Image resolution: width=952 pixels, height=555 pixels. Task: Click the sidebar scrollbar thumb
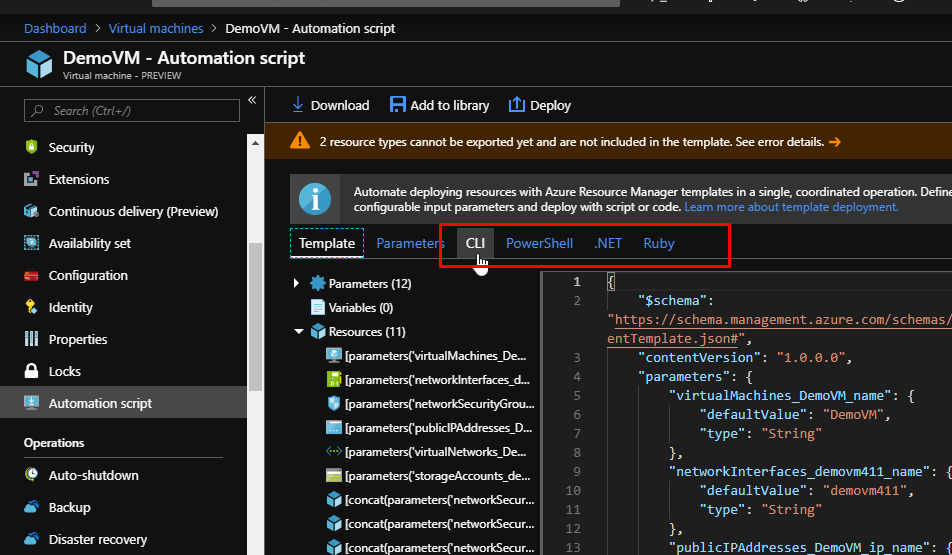point(256,316)
